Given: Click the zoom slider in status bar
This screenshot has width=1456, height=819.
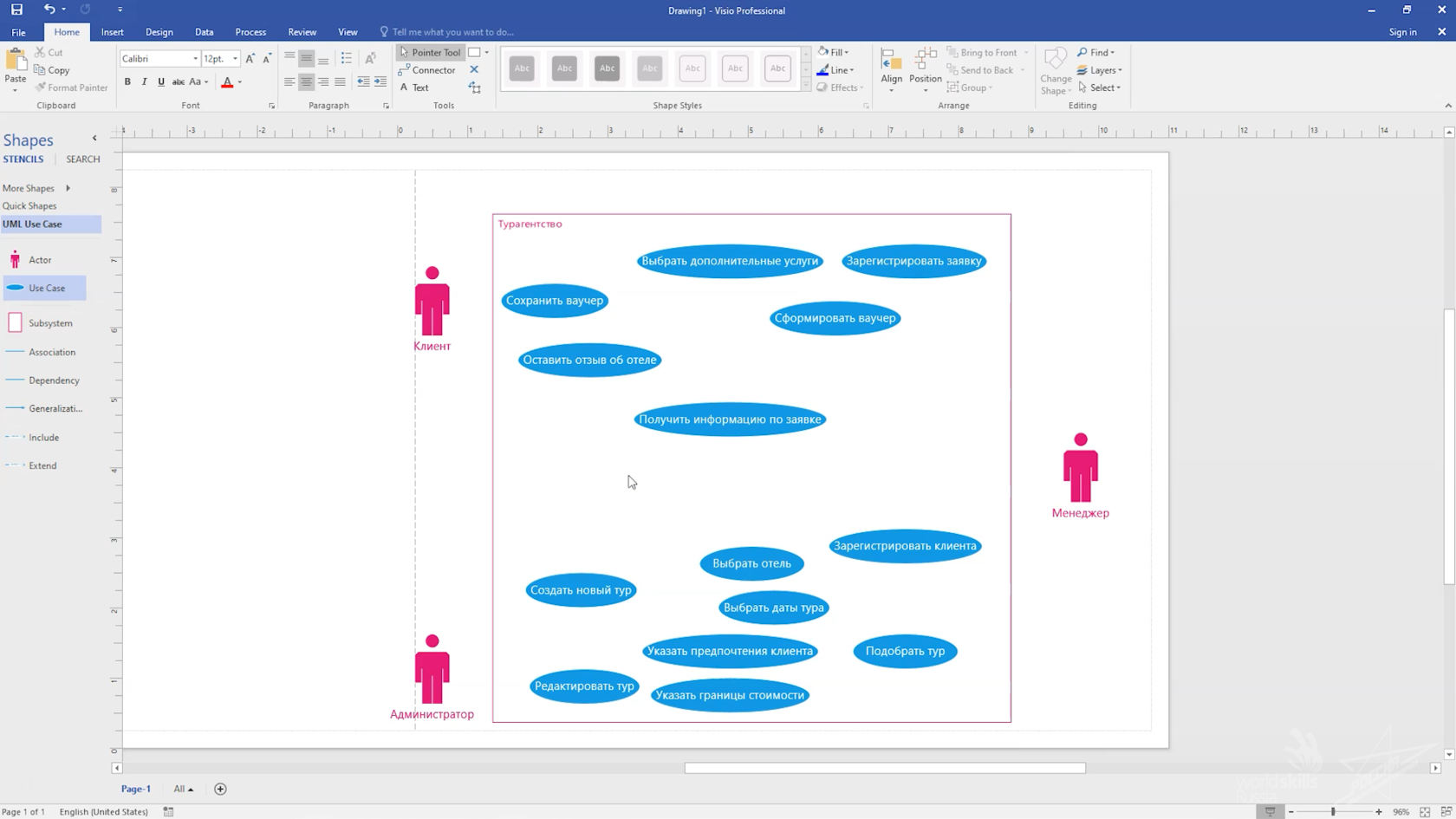Looking at the screenshot, I should click(x=1334, y=812).
